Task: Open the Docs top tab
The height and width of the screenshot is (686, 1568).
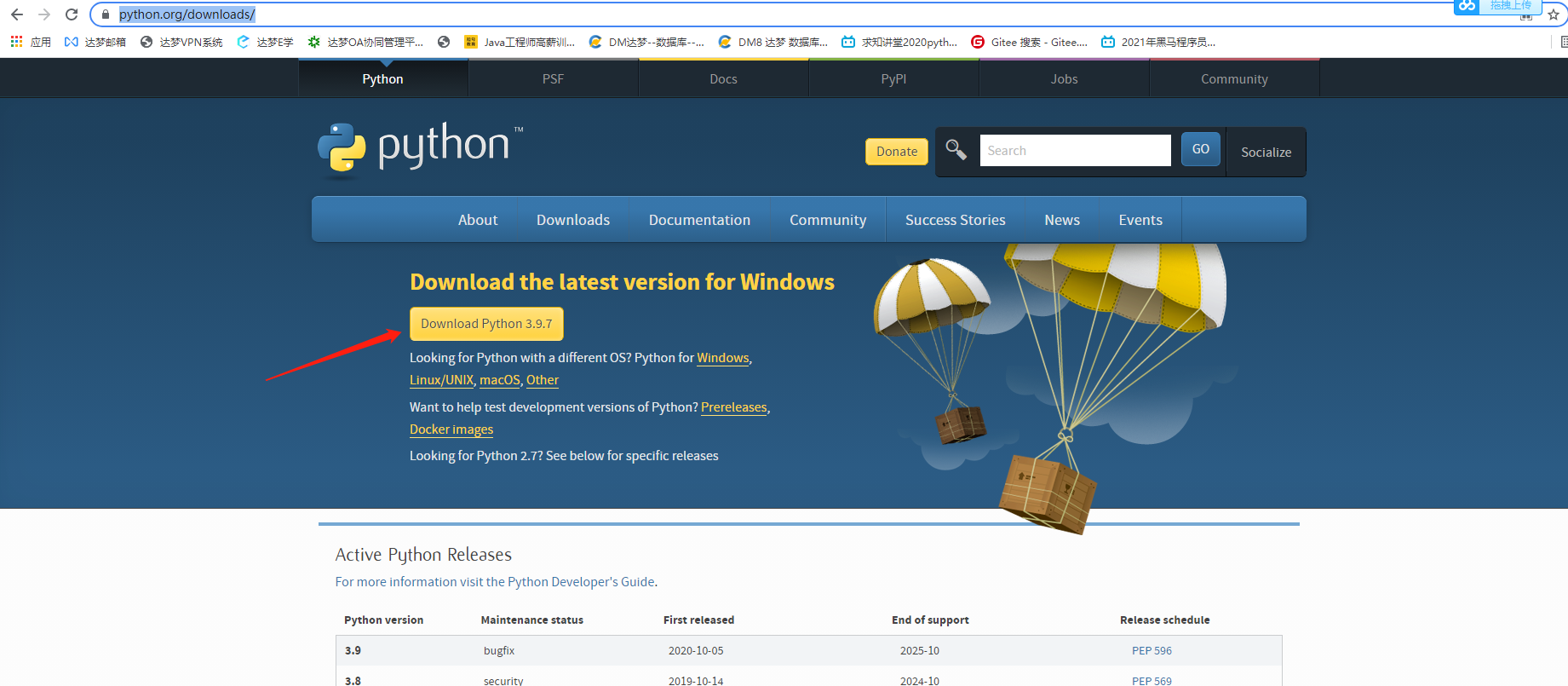Action: pyautogui.click(x=724, y=78)
